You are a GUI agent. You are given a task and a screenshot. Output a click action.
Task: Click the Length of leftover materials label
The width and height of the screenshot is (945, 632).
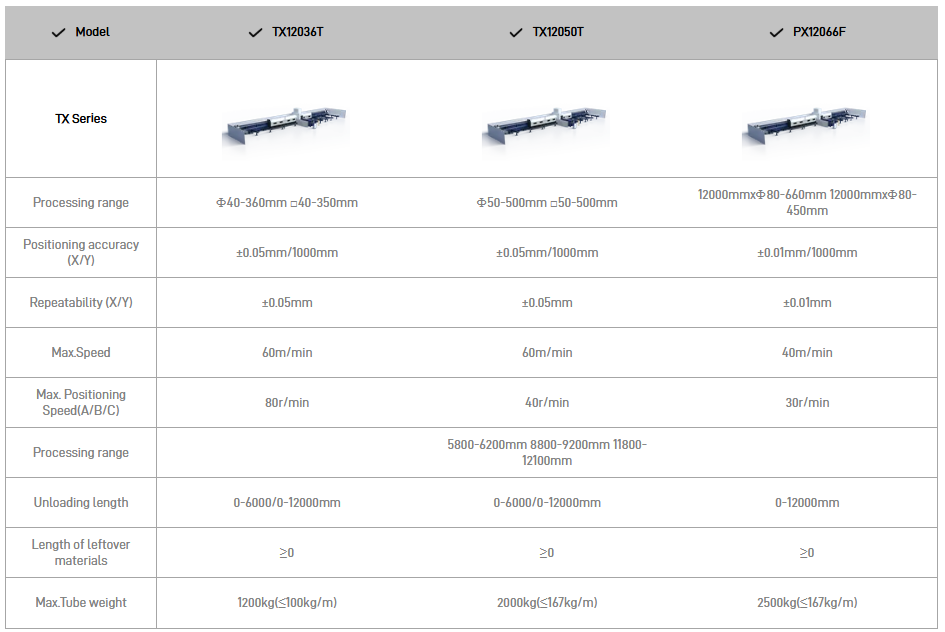click(81, 552)
